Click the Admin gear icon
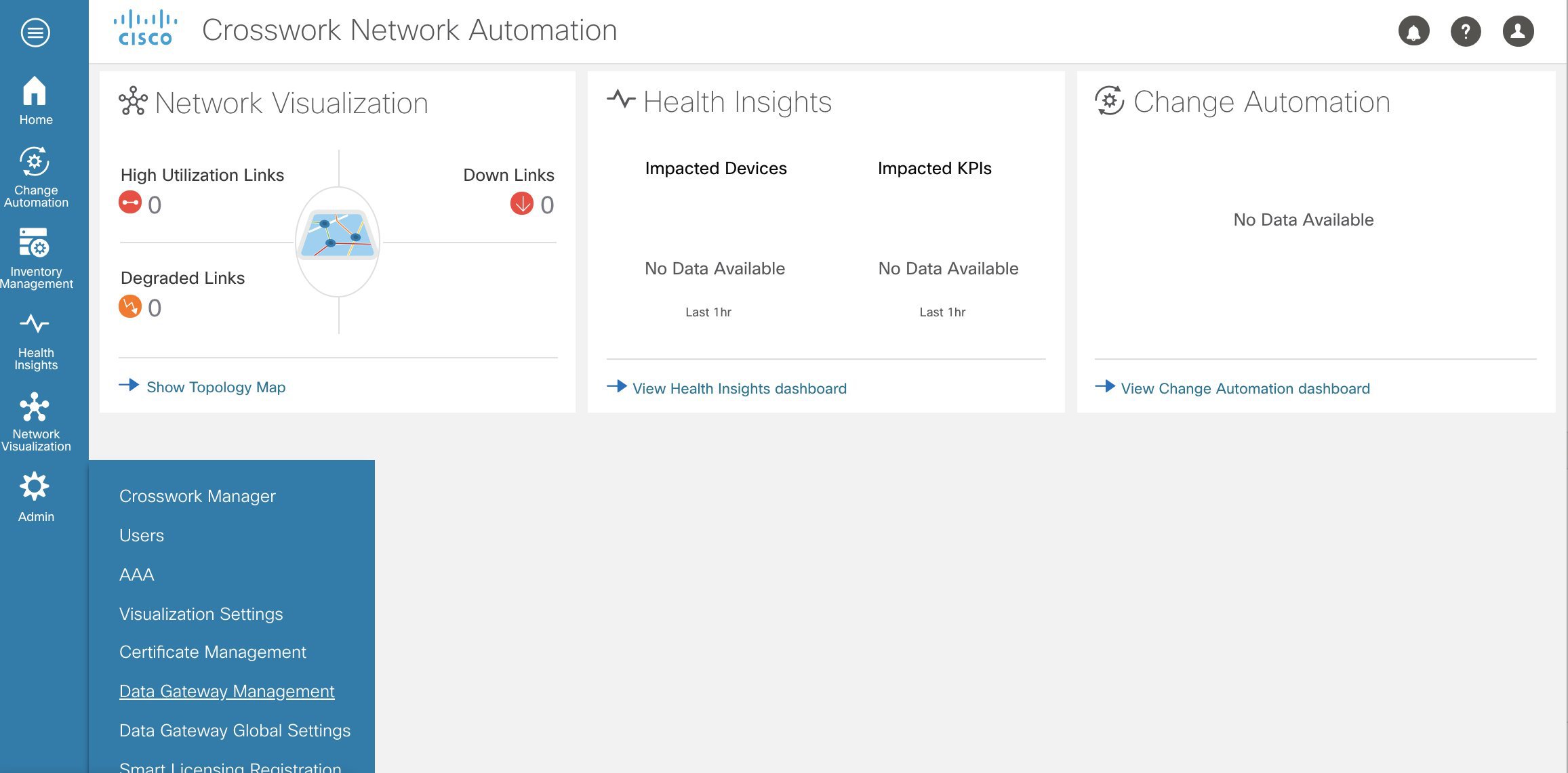Image resolution: width=1568 pixels, height=773 pixels. click(35, 486)
